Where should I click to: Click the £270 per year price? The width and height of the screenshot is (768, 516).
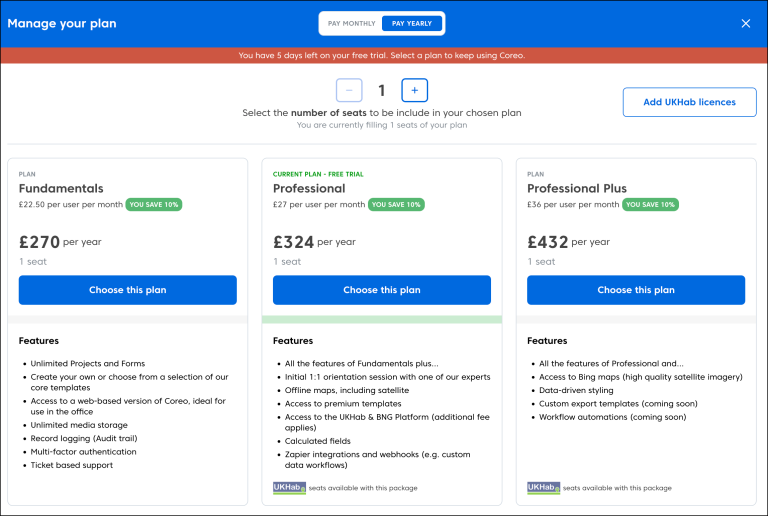[x=60, y=242]
